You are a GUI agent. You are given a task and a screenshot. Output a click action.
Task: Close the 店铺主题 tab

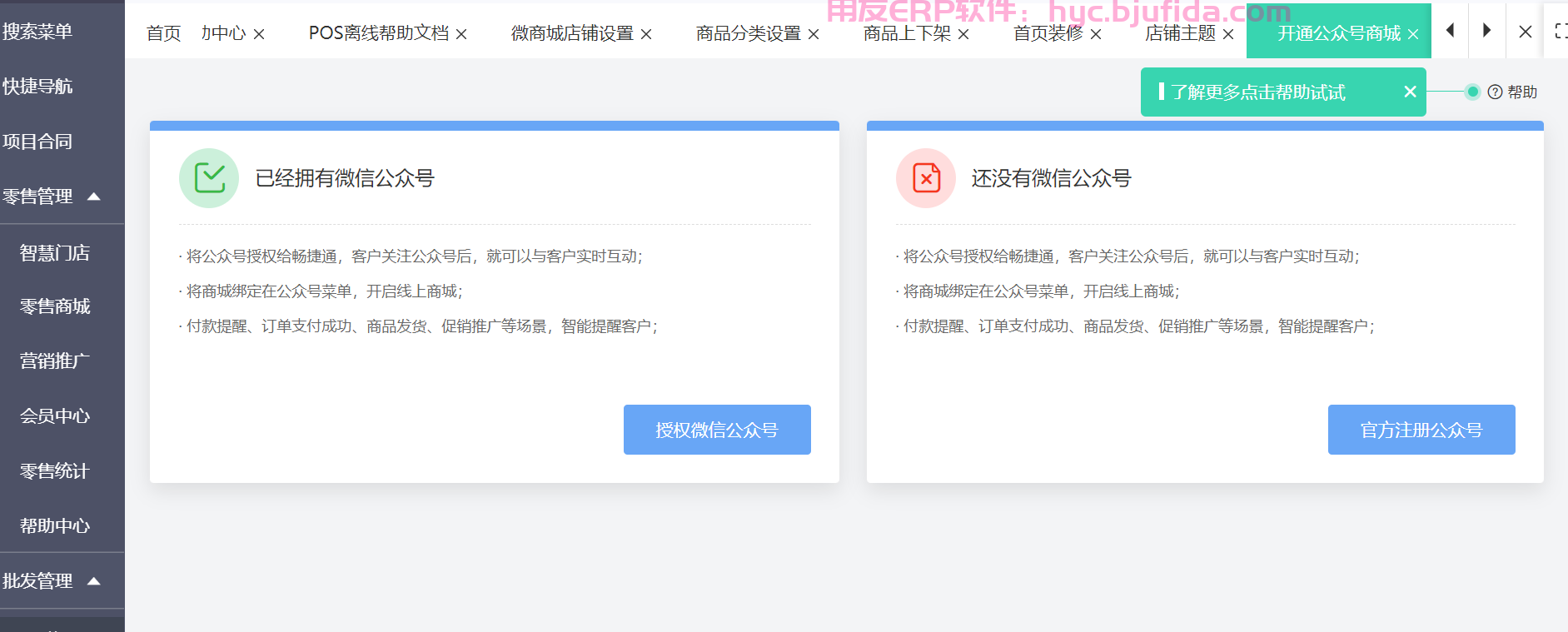click(1228, 34)
